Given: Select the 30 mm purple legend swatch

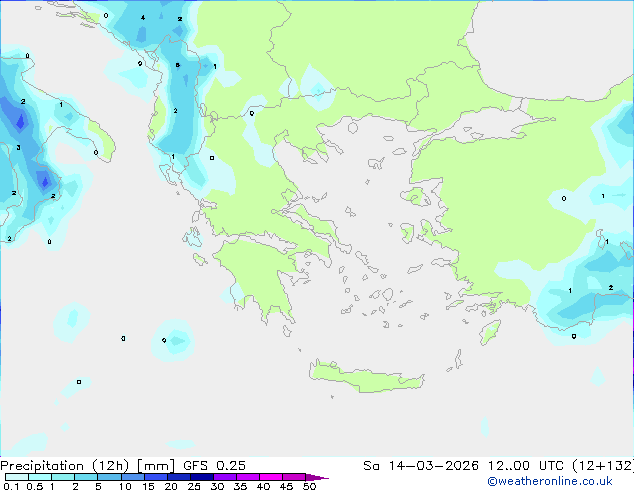Looking at the screenshot, I should tap(225, 477).
